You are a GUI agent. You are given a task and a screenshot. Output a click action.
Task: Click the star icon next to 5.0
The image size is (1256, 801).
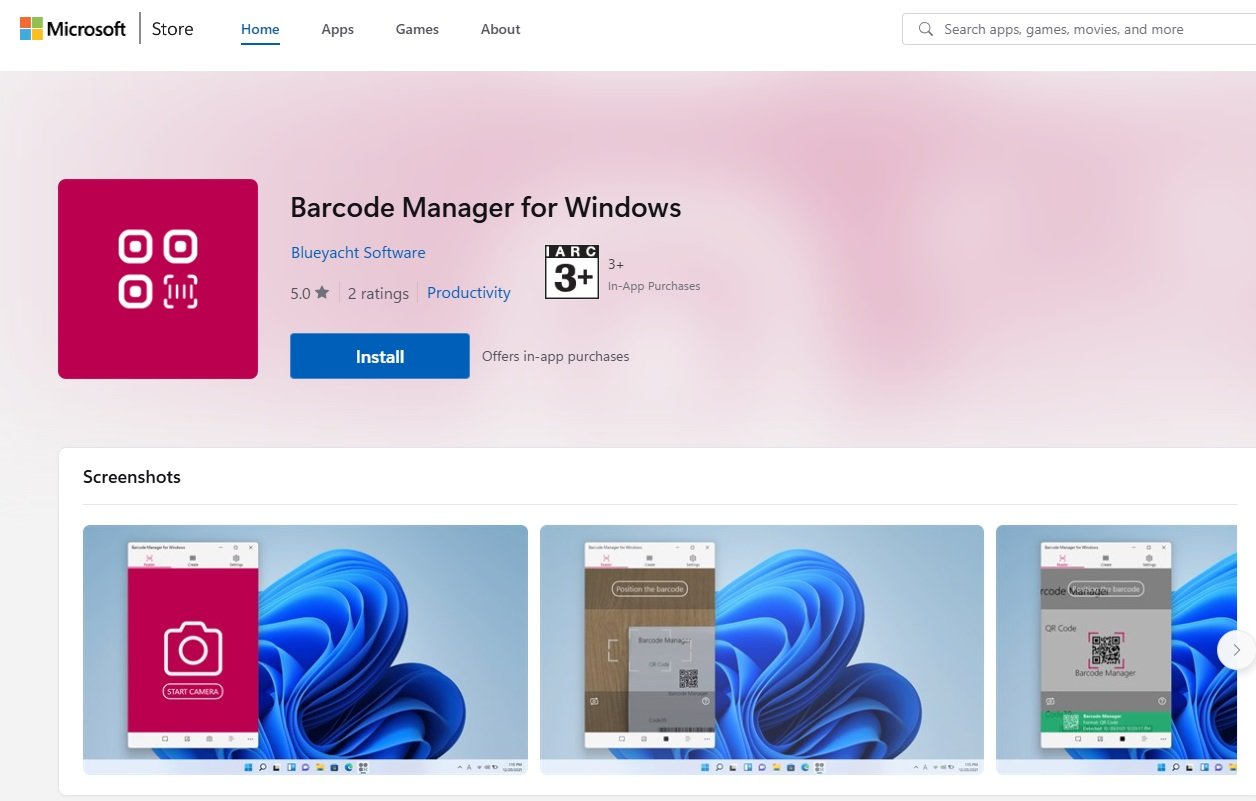[x=320, y=292]
